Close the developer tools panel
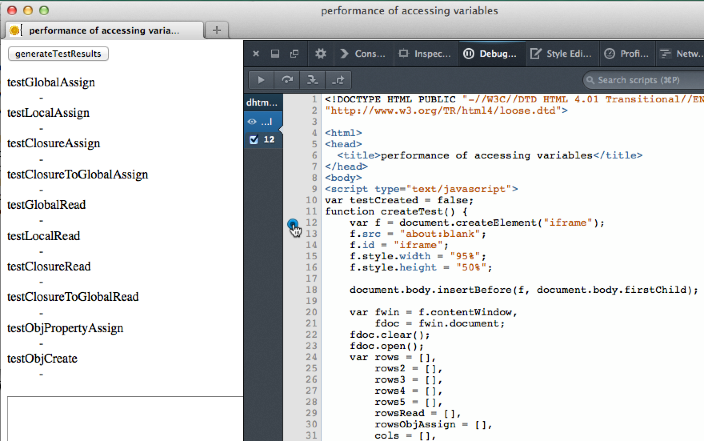The width and height of the screenshot is (704, 441). pos(256,54)
